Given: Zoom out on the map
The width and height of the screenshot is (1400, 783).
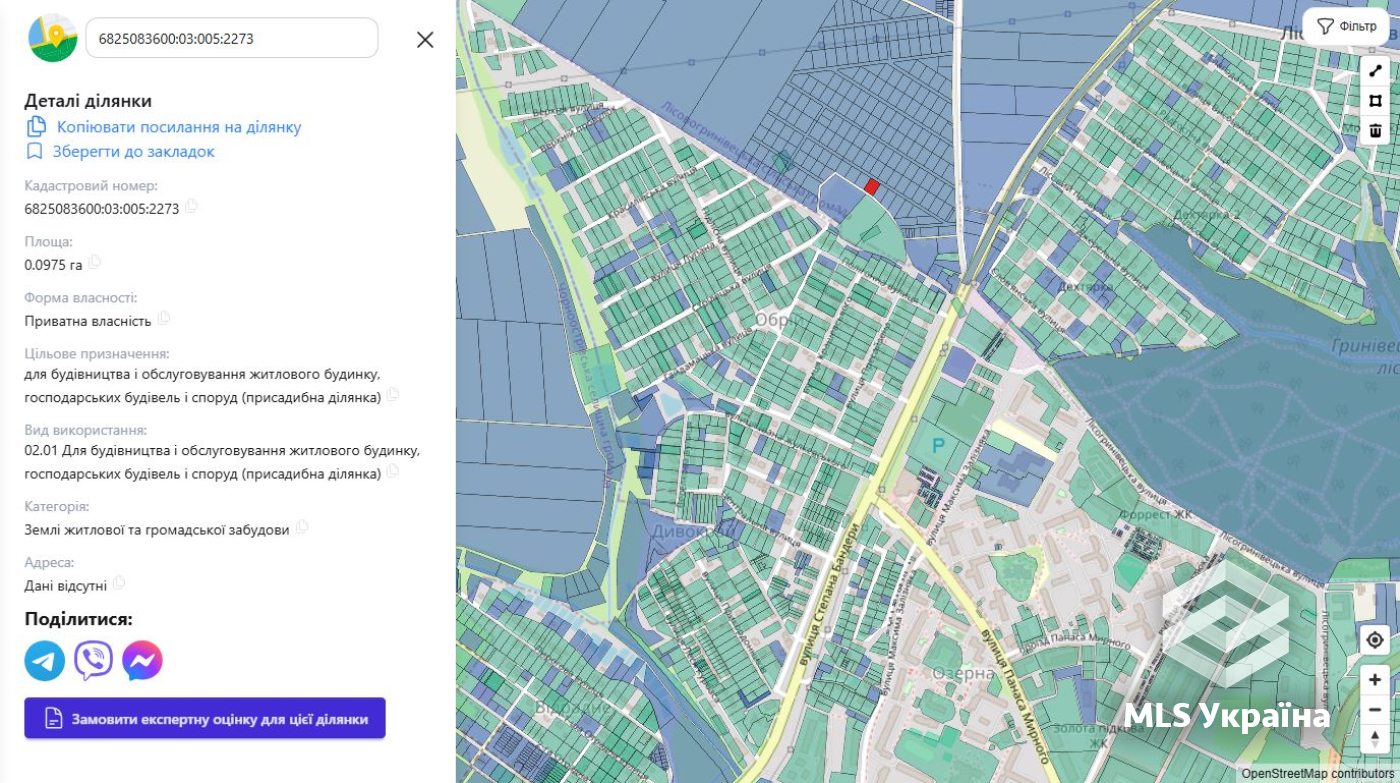Looking at the screenshot, I should coord(1375,709).
